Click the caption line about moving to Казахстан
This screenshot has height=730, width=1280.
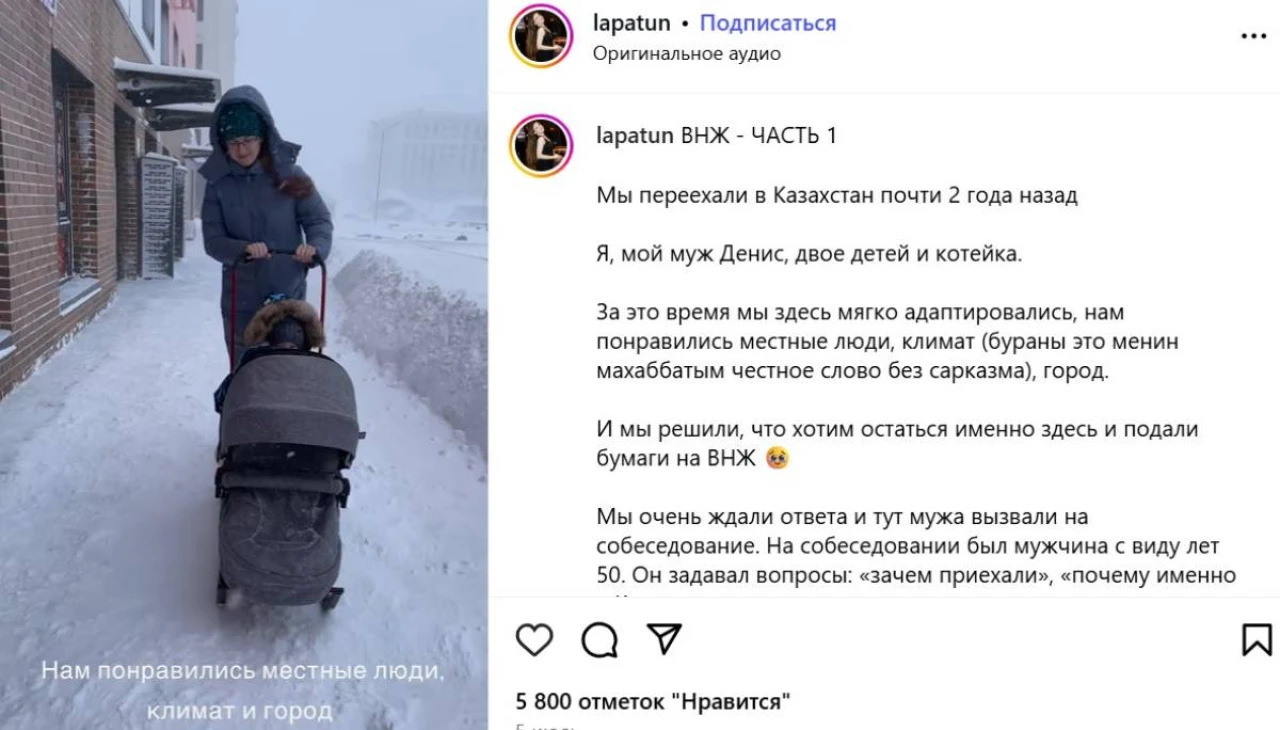[836, 196]
